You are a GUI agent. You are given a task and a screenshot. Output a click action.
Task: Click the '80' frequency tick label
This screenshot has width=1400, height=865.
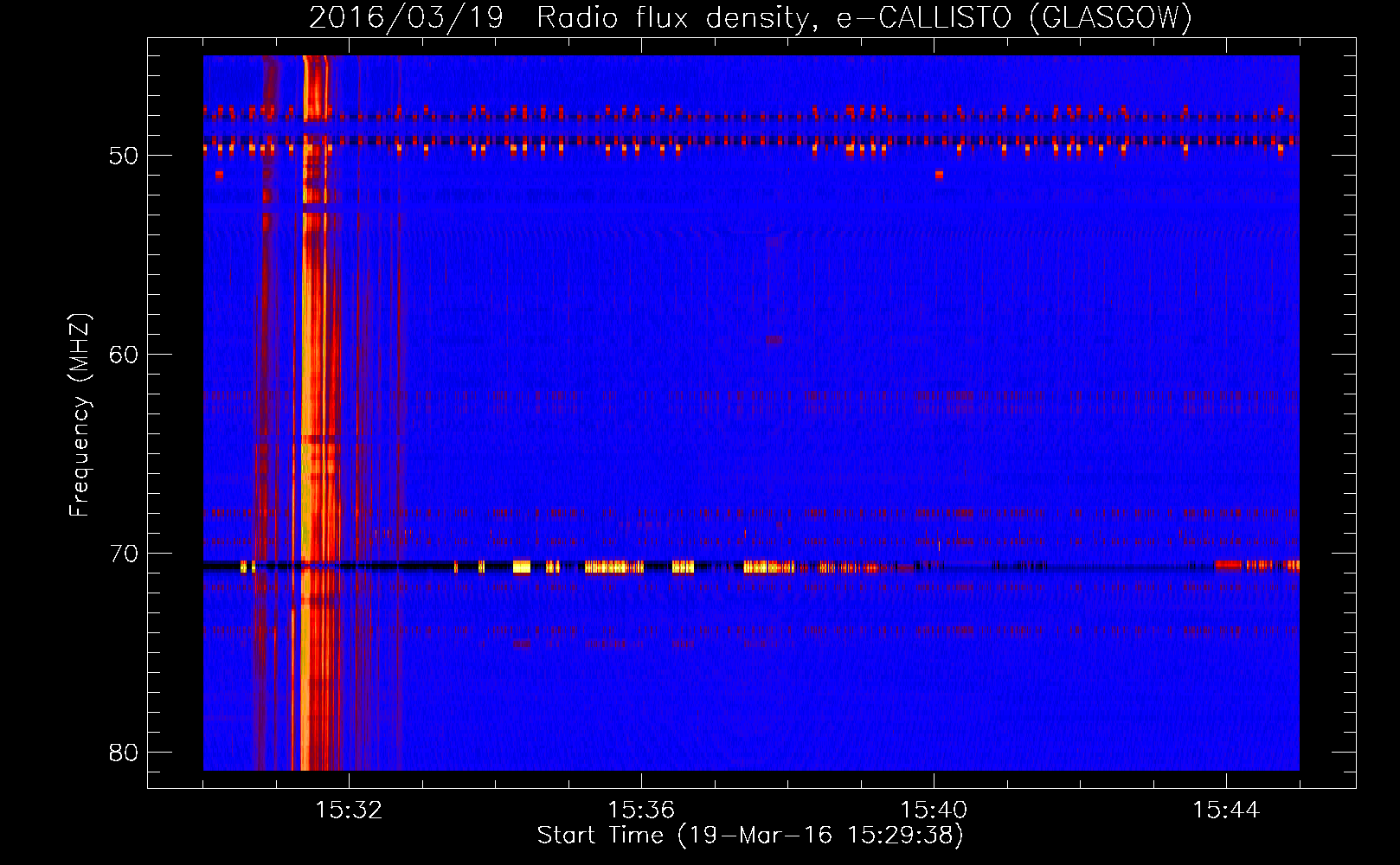tap(124, 753)
